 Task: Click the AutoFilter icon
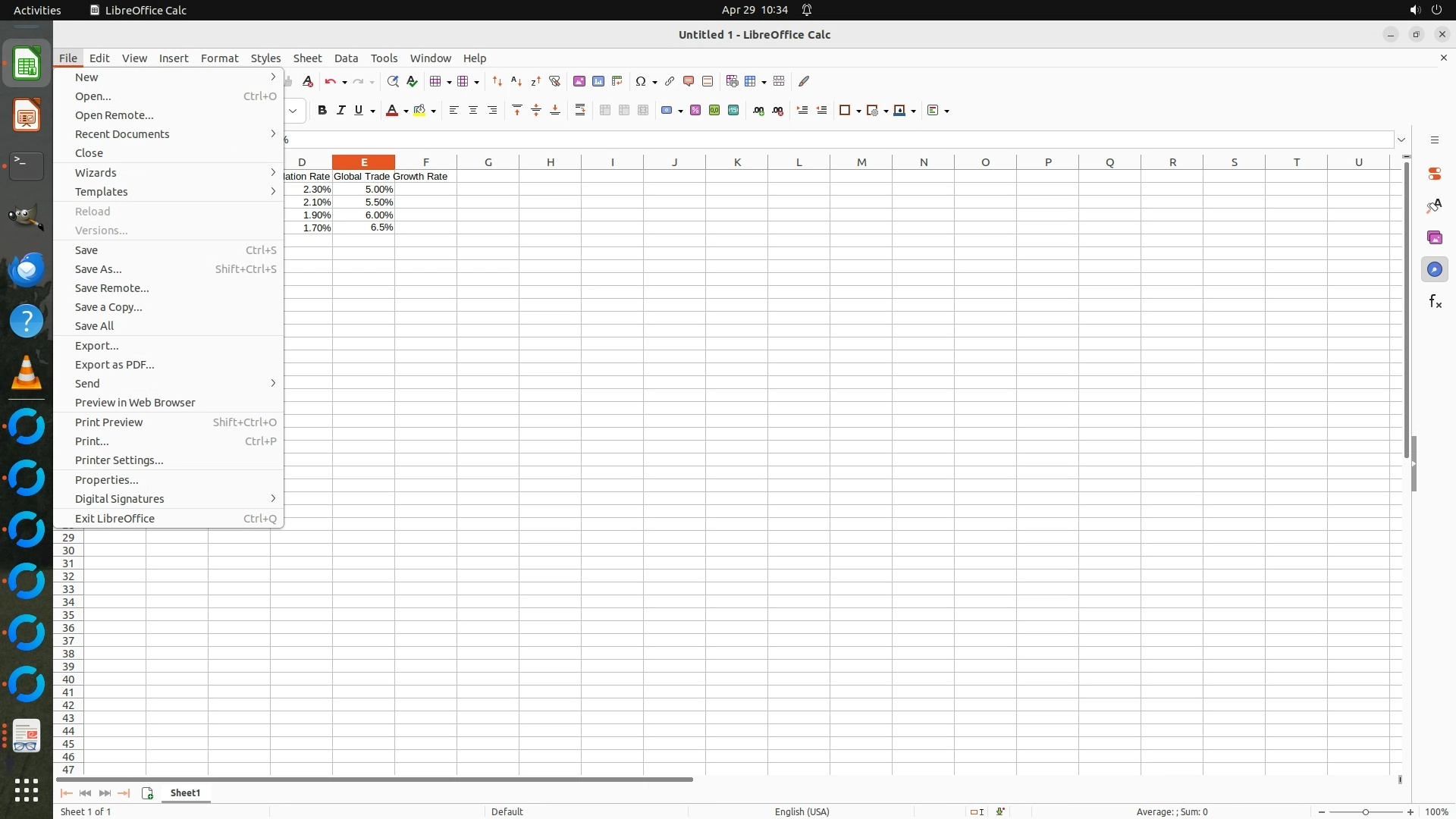click(554, 81)
